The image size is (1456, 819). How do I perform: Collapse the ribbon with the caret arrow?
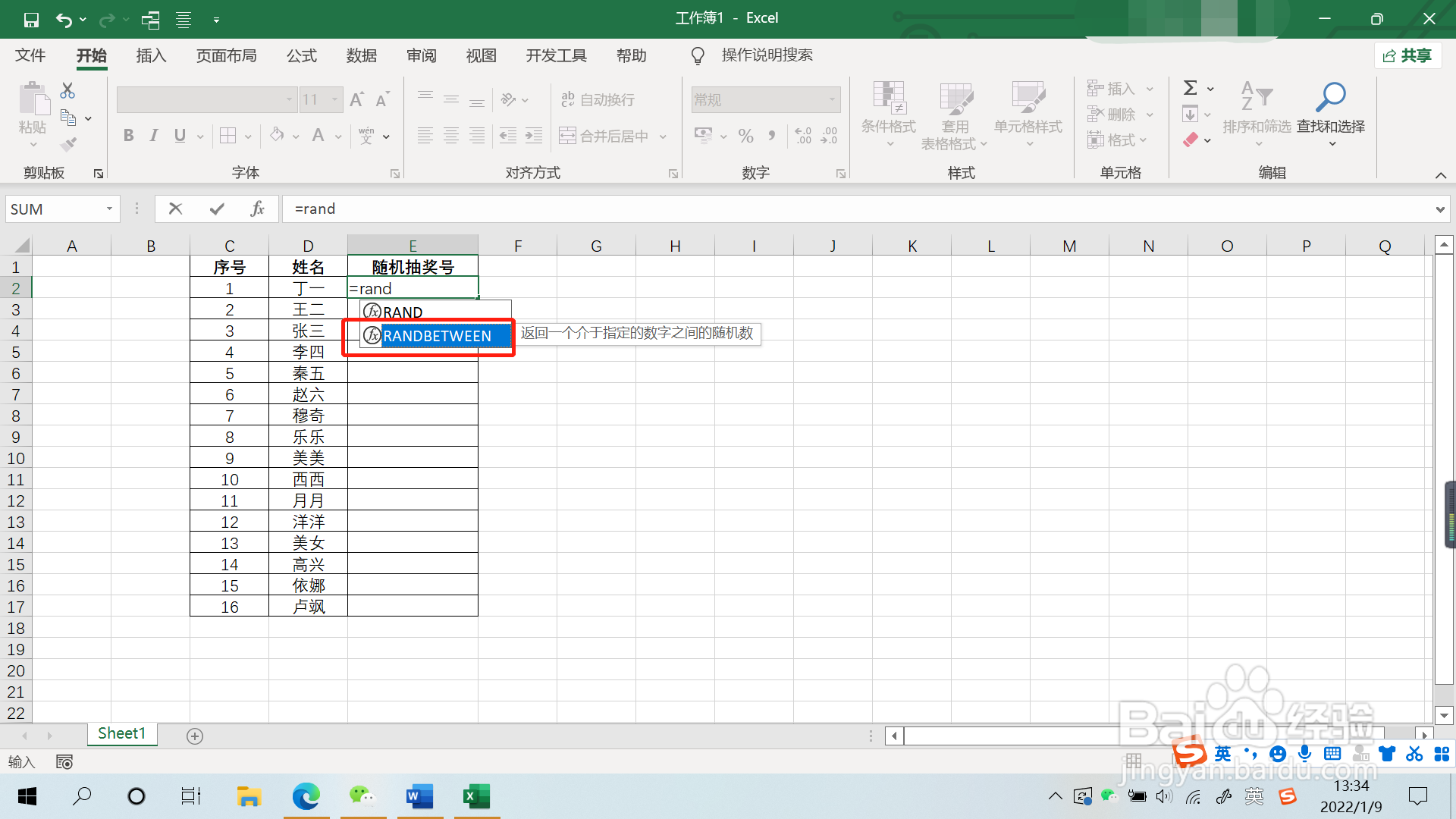(1440, 175)
